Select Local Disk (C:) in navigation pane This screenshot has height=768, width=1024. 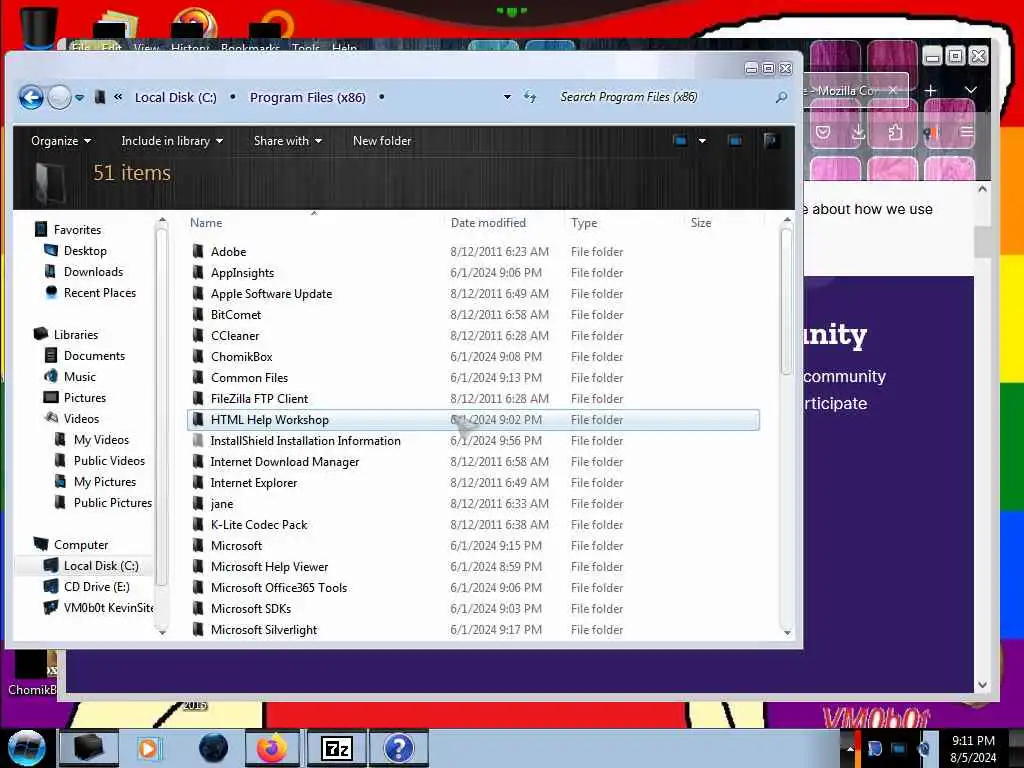coord(90,566)
